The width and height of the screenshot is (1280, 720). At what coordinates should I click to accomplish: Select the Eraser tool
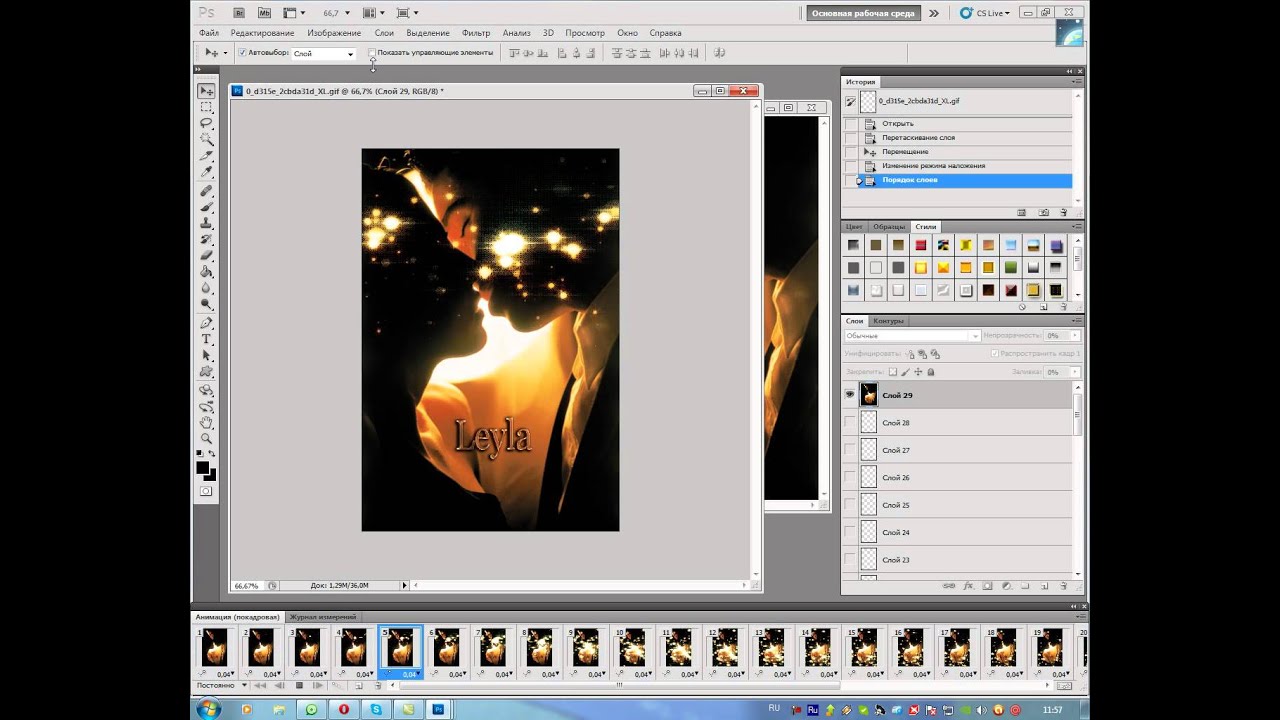[x=207, y=255]
